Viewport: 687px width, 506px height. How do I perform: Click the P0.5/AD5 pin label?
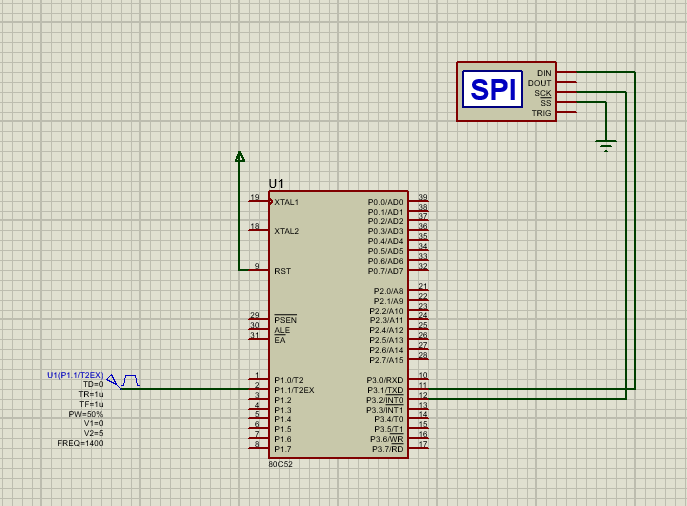pyautogui.click(x=386, y=251)
